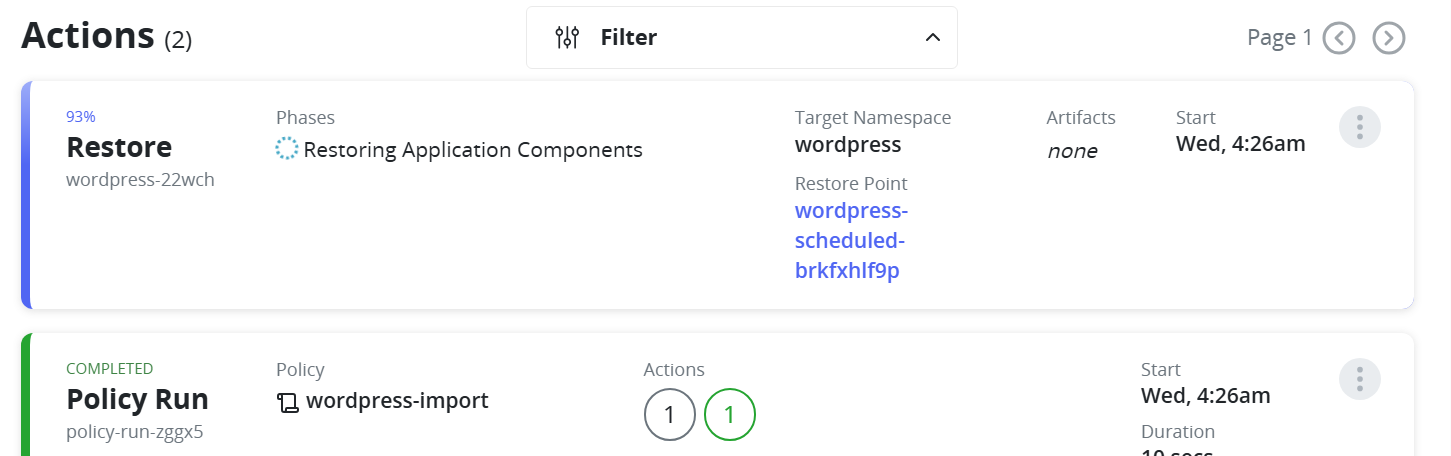Click the Filter sliders icon
Screen dimensions: 1451x456
[567, 38]
